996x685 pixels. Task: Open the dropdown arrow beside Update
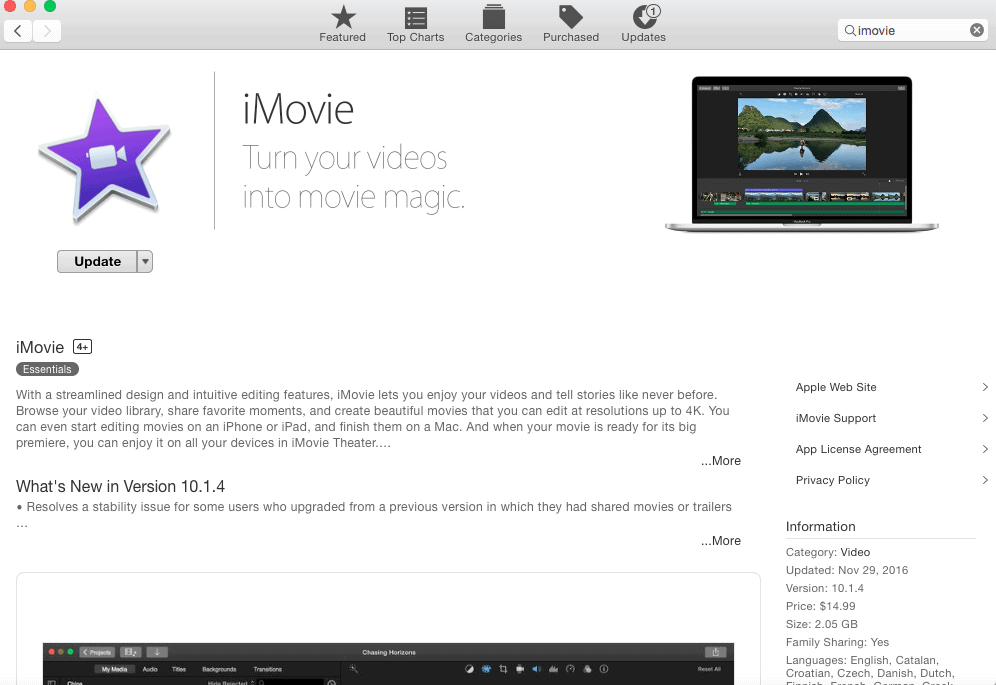(x=145, y=261)
